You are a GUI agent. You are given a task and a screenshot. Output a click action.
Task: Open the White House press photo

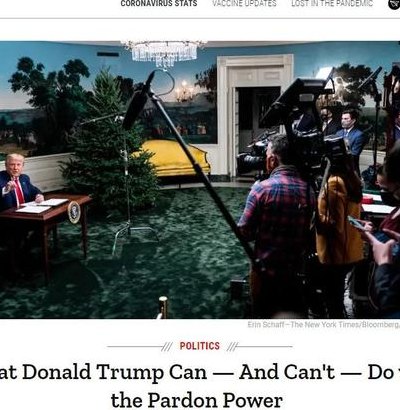[x=200, y=180]
